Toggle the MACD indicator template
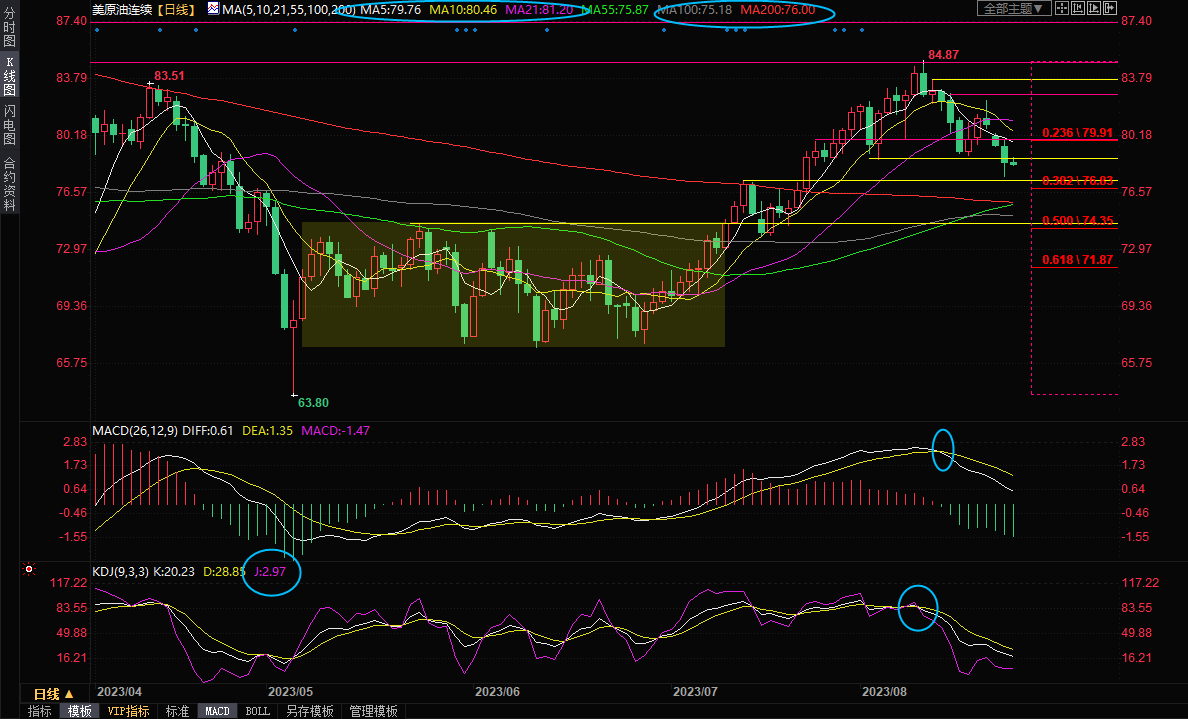Viewport: 1188px width, 719px height. (x=217, y=711)
